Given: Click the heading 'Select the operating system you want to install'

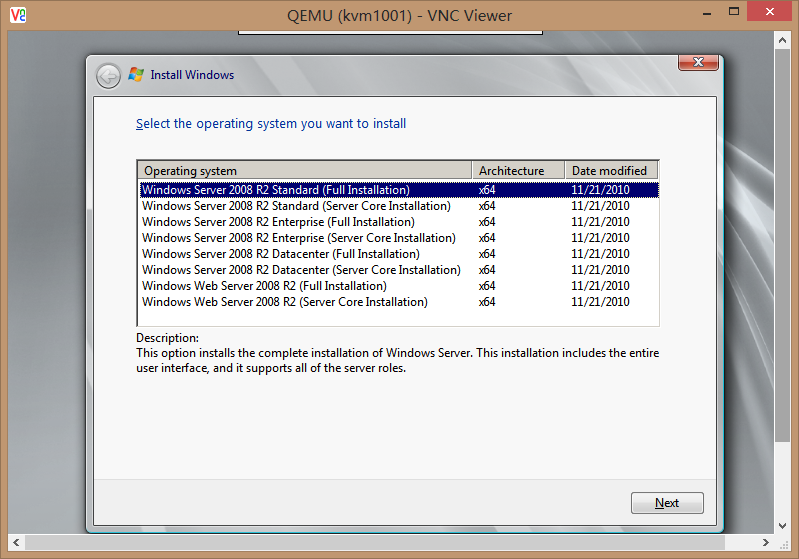Looking at the screenshot, I should click(x=271, y=124).
